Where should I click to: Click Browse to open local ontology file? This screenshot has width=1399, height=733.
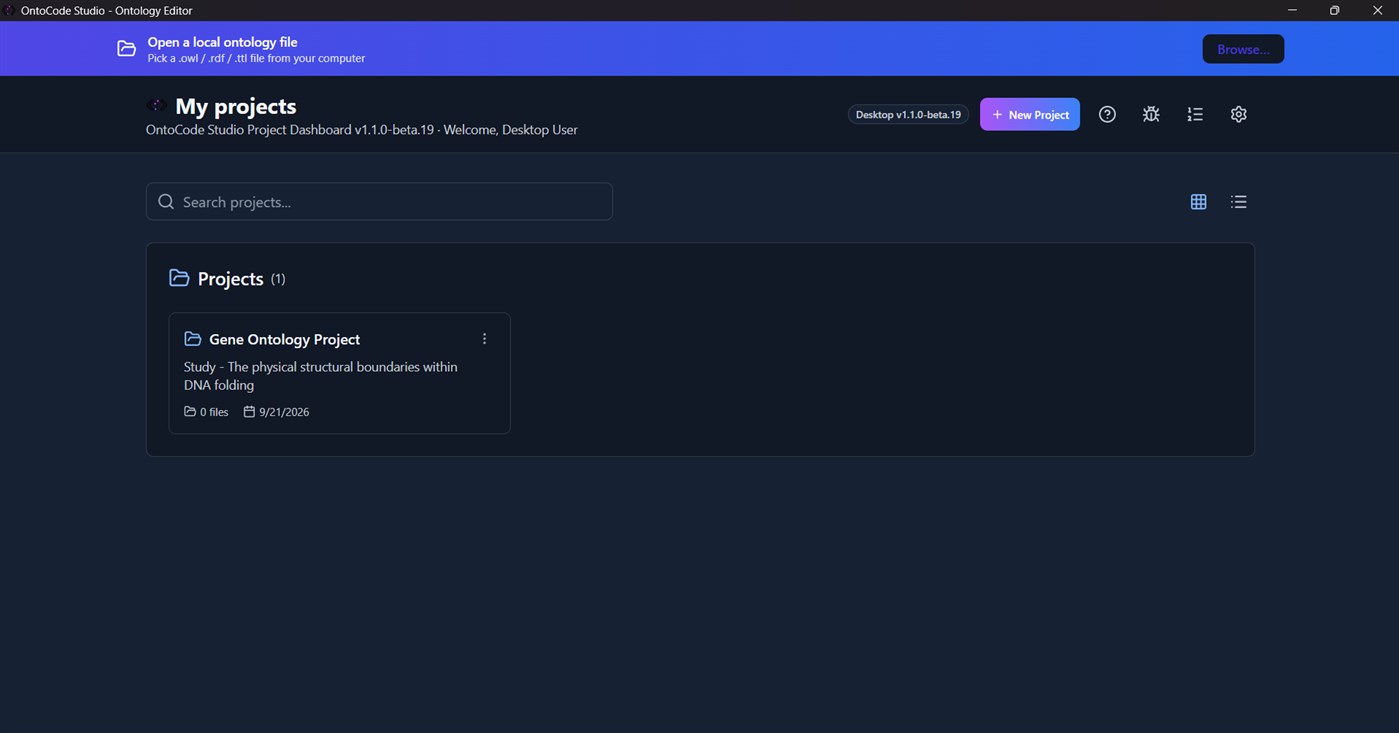pos(1243,49)
